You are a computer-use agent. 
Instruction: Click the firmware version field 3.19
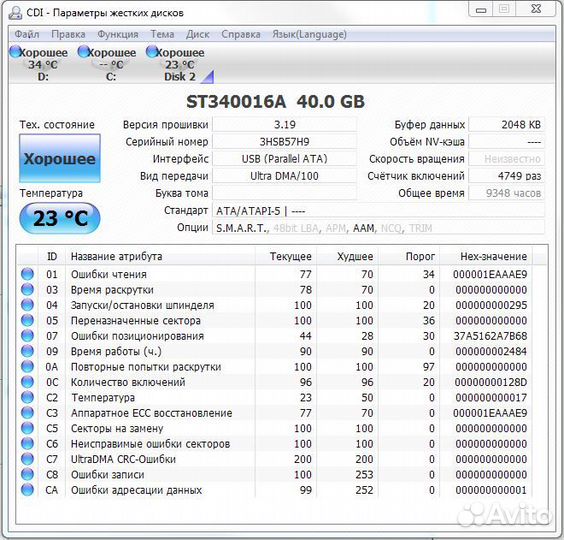click(285, 124)
